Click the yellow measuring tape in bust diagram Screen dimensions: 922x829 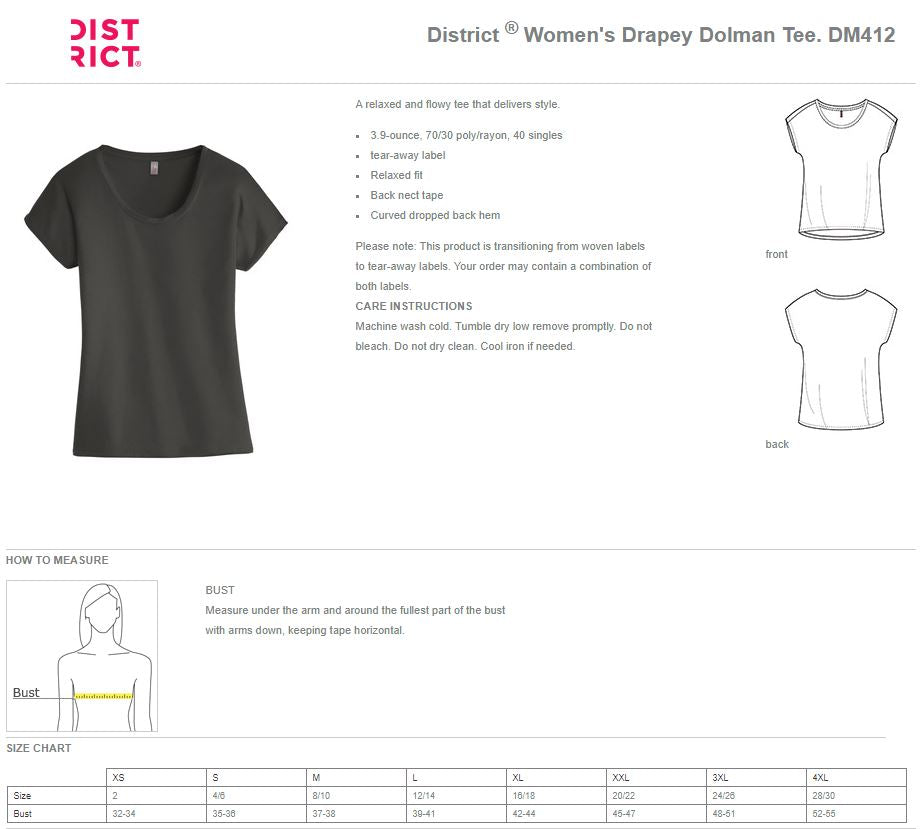(x=103, y=696)
